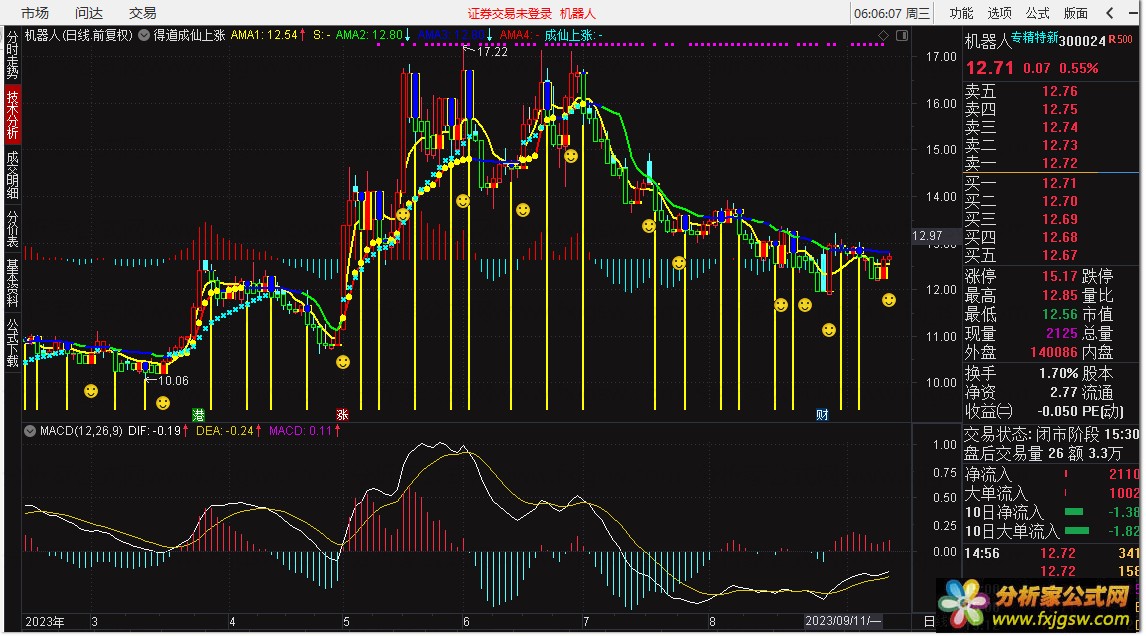This screenshot has width=1146, height=636.
Task: Open the 功能 menu
Action: 961,13
